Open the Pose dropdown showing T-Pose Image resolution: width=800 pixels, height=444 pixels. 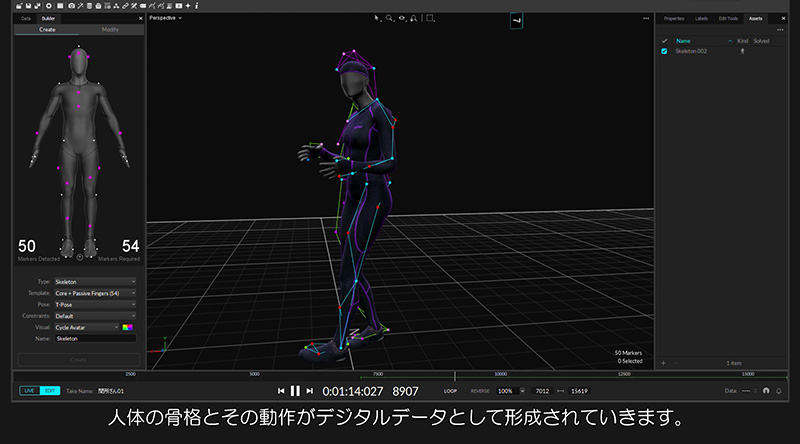pos(95,304)
